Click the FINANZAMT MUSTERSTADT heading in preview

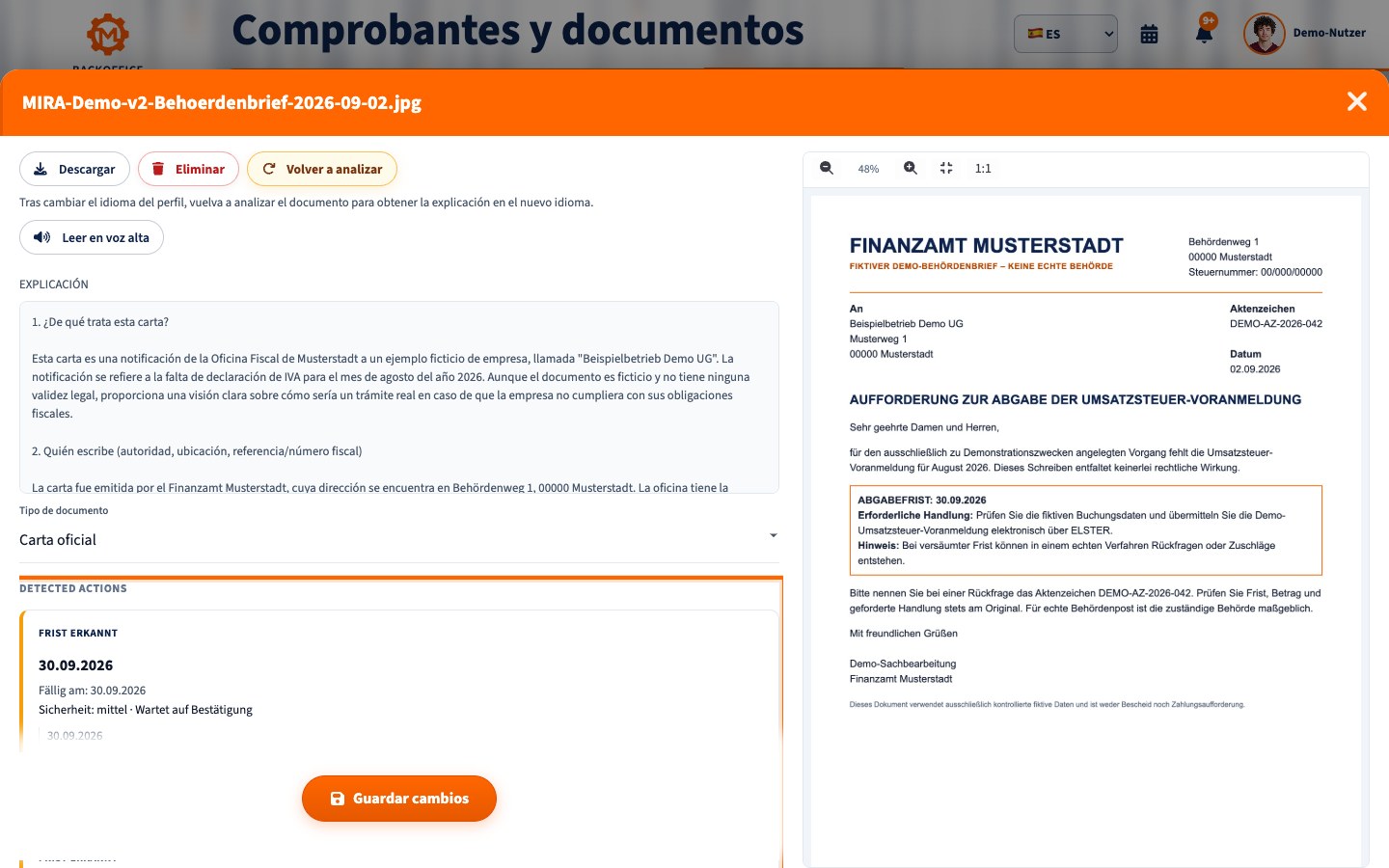pyautogui.click(x=987, y=245)
